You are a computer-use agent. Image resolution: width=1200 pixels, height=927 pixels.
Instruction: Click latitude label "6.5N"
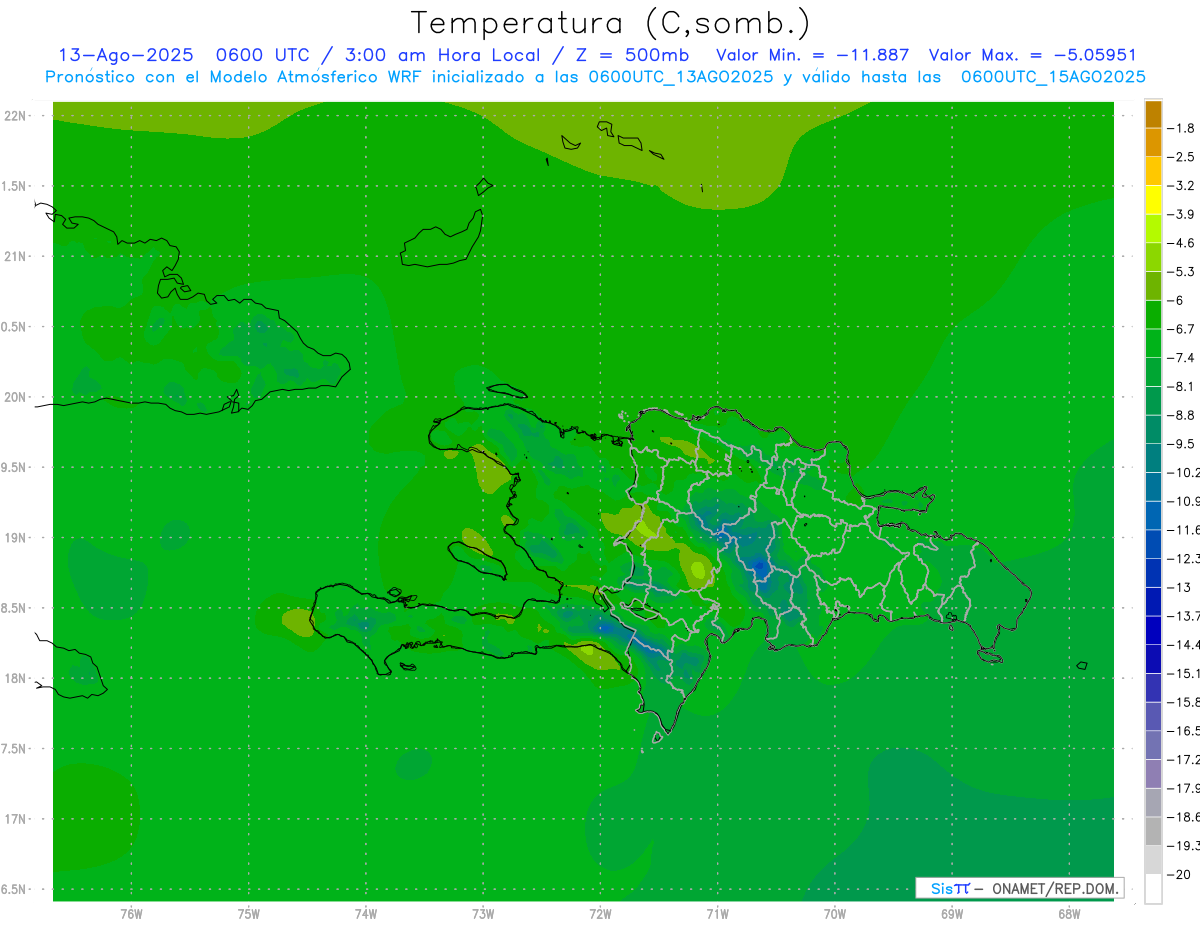15,890
